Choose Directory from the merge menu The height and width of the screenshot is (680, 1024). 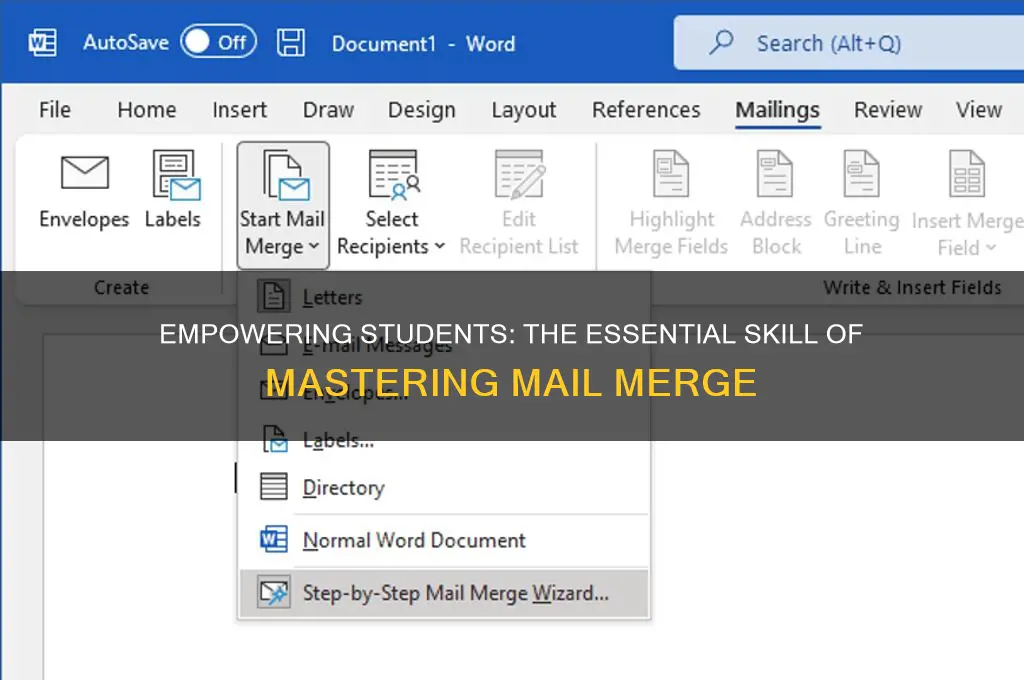444,487
